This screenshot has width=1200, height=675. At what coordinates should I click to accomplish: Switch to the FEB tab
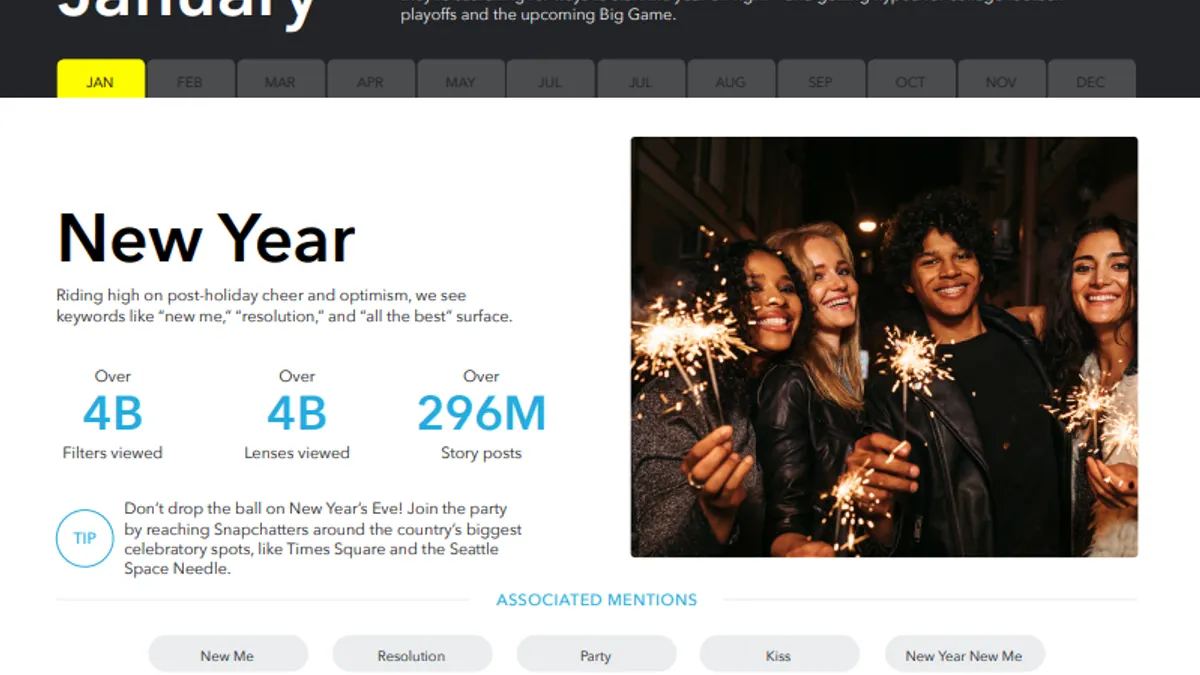click(x=190, y=79)
